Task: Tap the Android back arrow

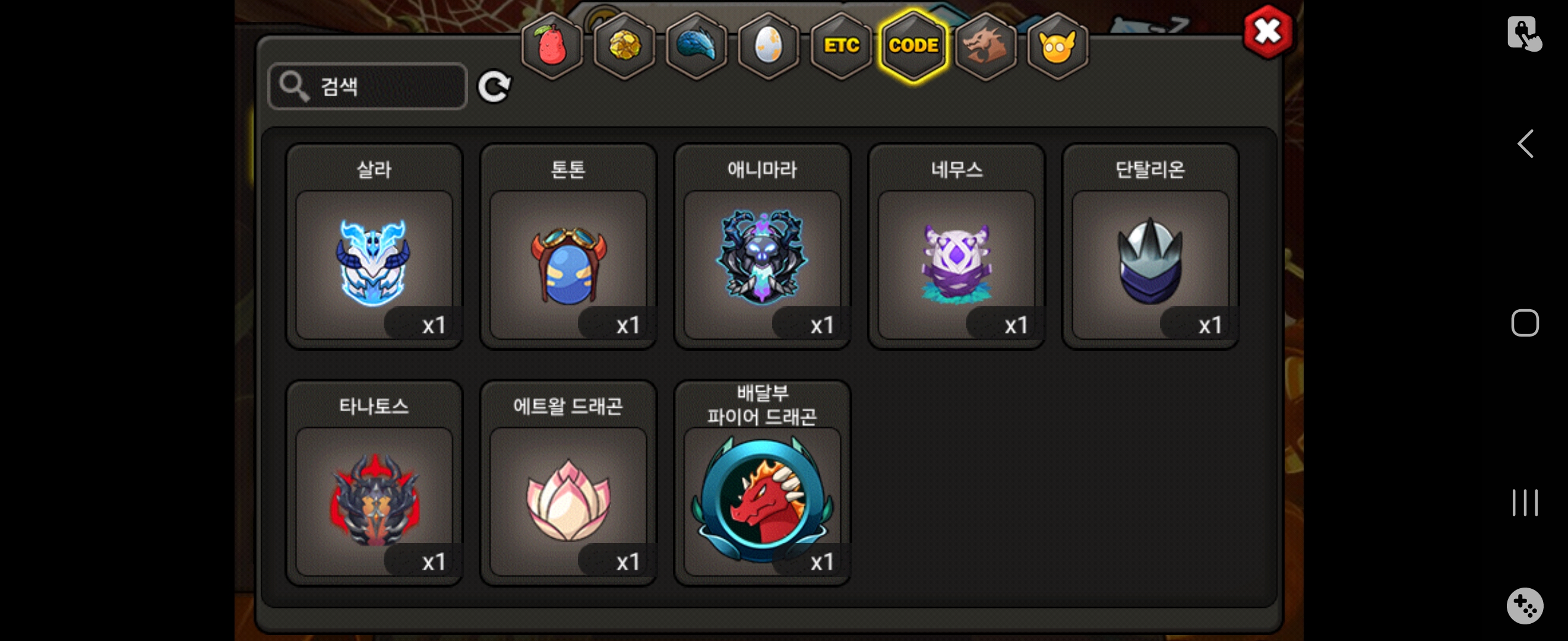Action: 1525,144
